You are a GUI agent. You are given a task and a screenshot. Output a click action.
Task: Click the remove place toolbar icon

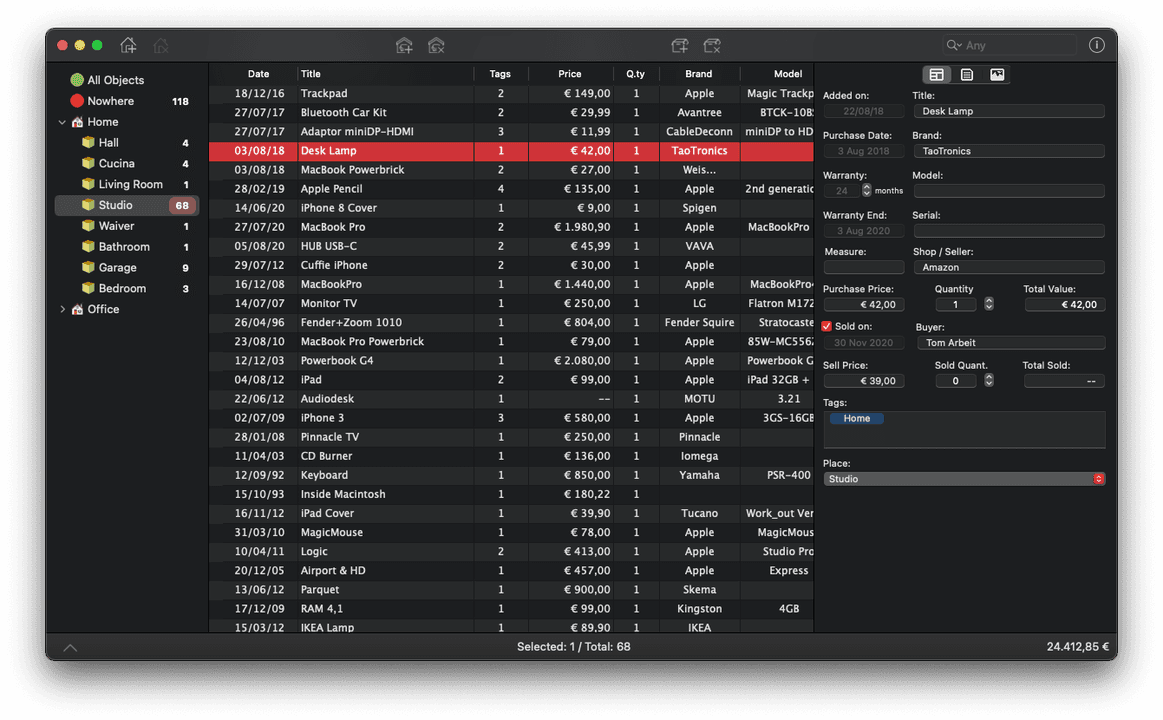(436, 45)
